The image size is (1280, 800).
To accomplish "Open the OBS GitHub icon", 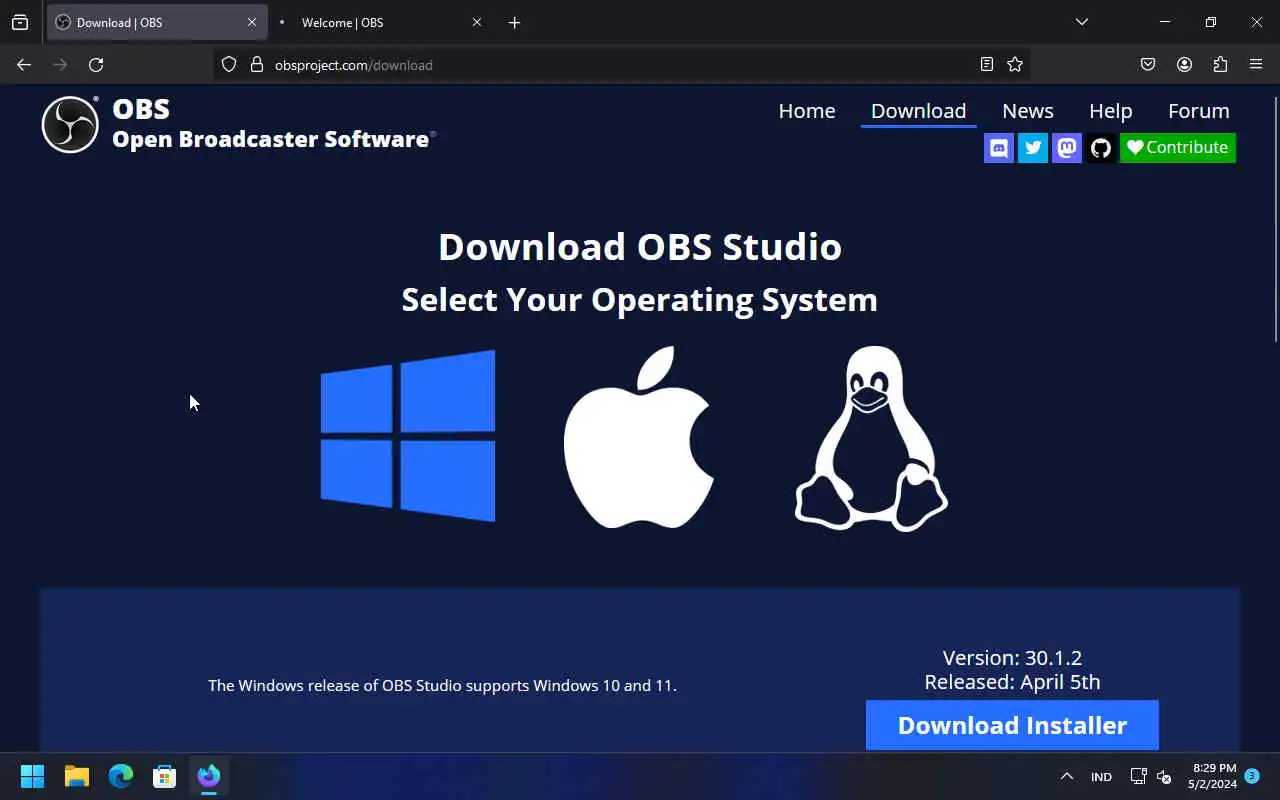I will (1101, 148).
